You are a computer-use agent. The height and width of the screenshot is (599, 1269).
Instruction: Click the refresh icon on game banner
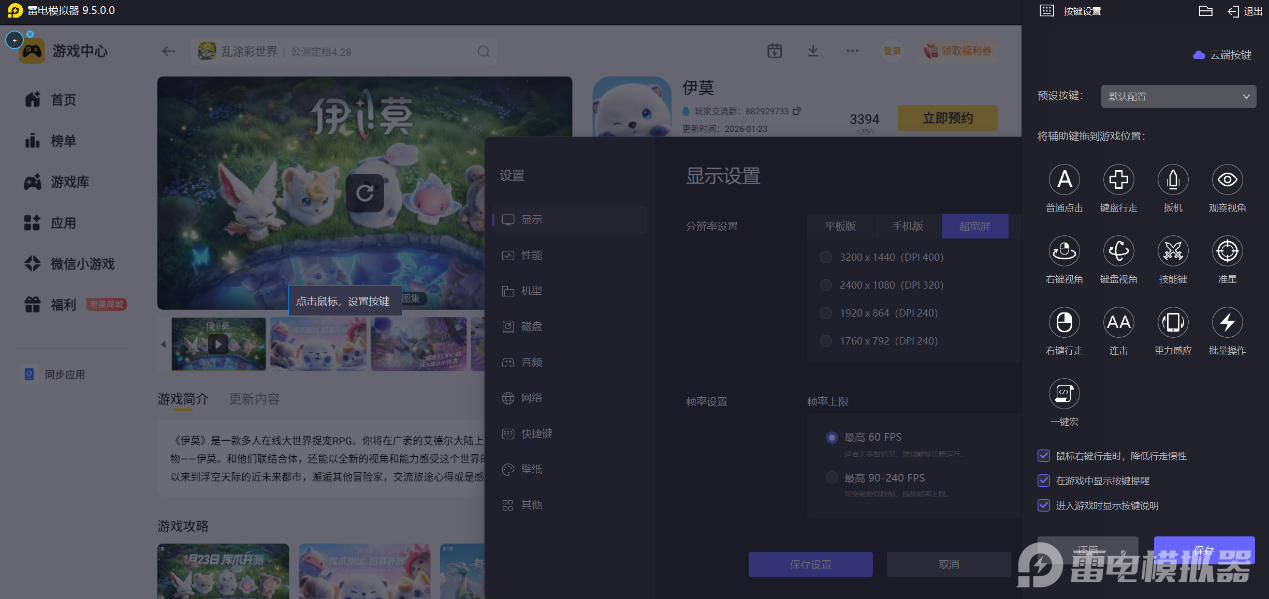click(x=365, y=192)
